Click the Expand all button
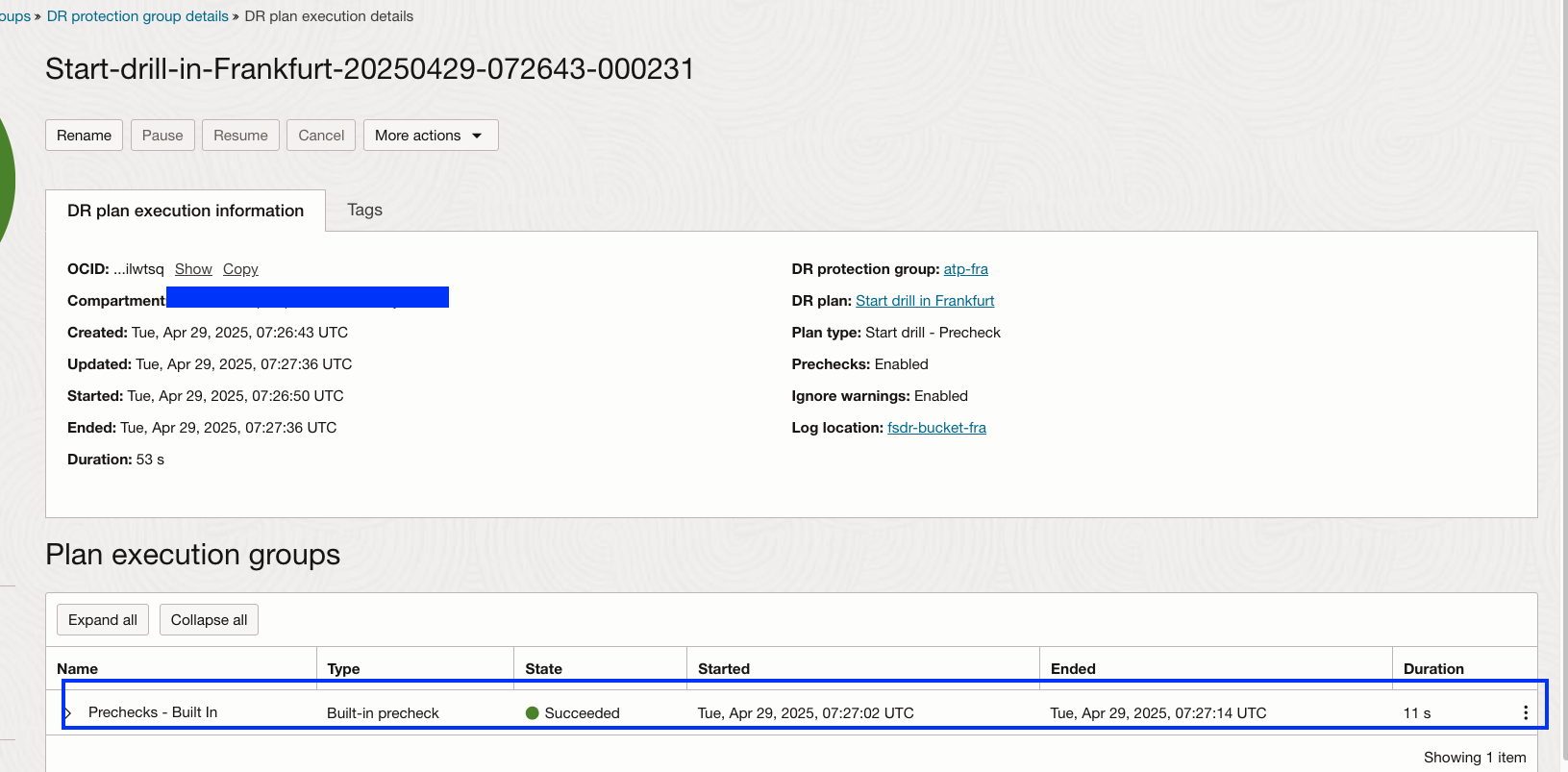This screenshot has width=1568, height=772. (103, 620)
